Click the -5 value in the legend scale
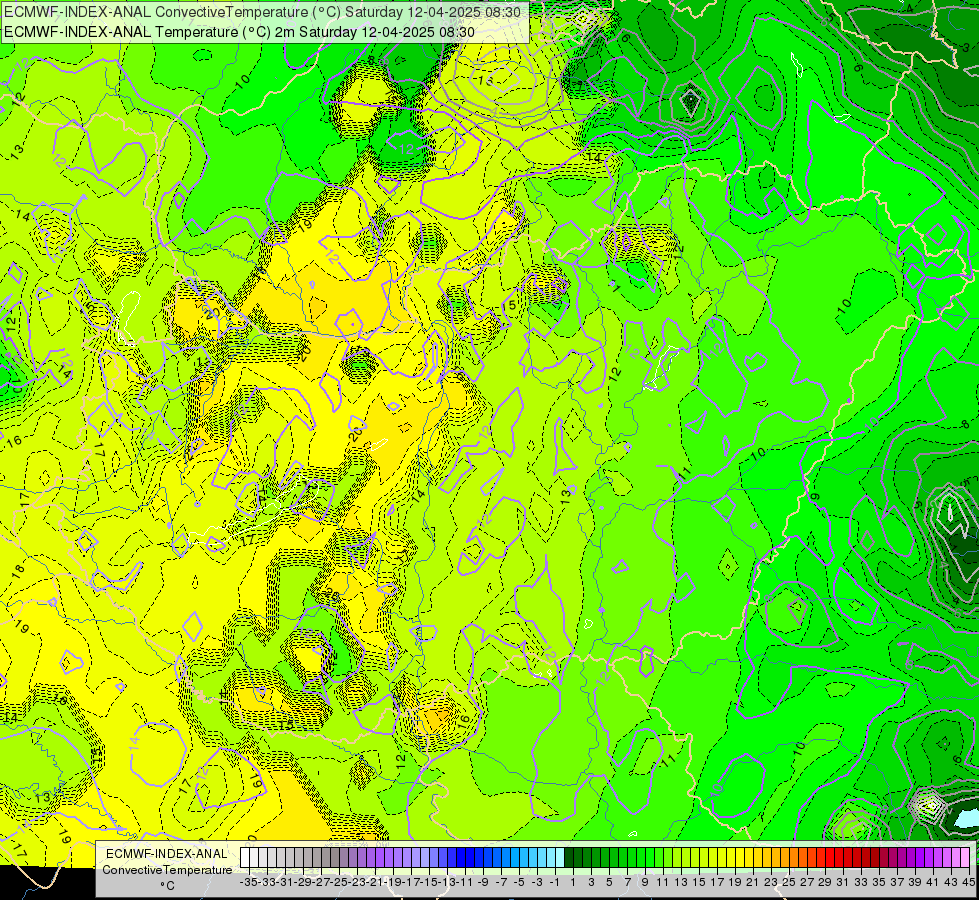 [519, 882]
